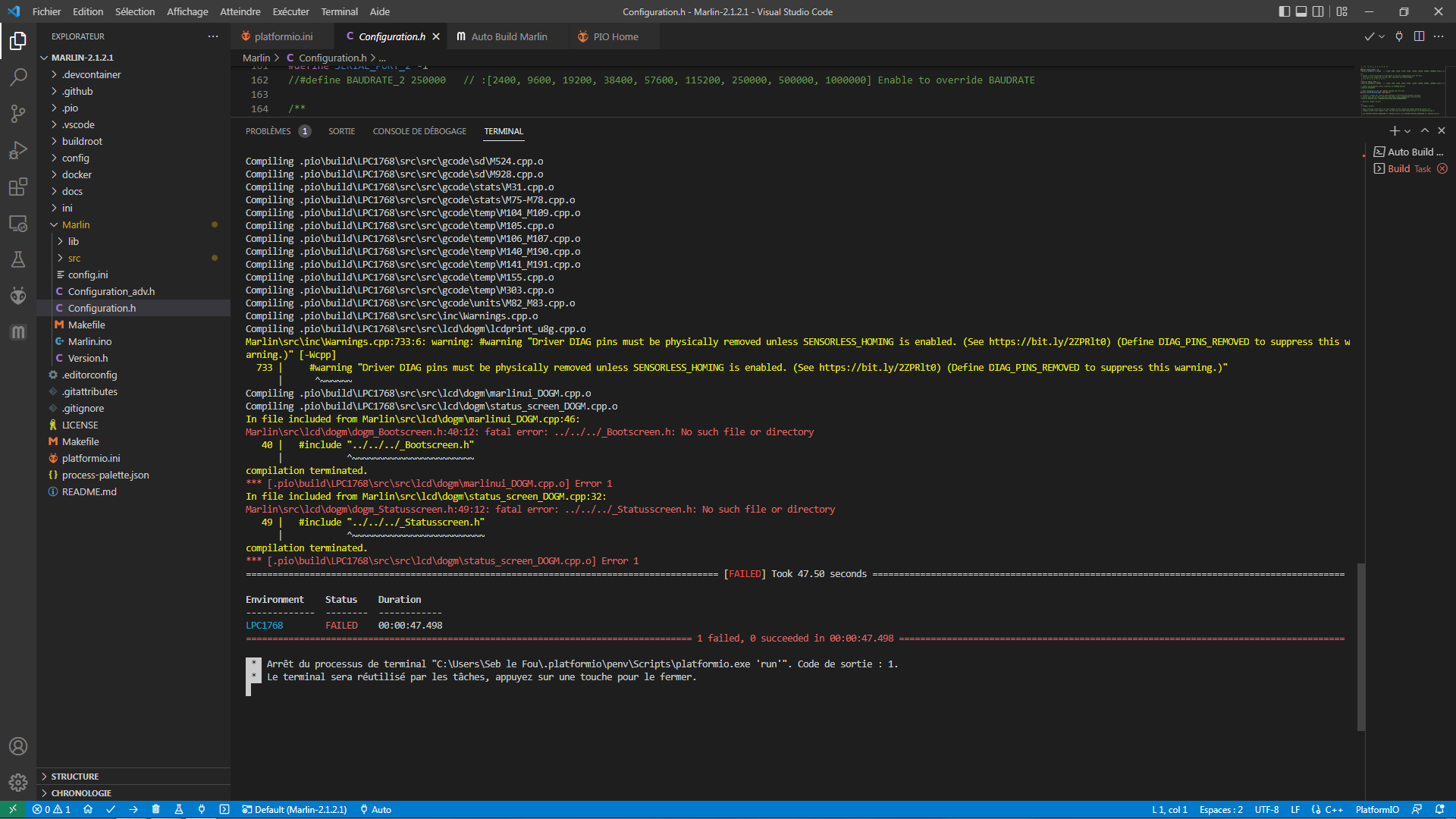Open Remote Explorer in activity bar
This screenshot has height=819, width=1456.
18,223
